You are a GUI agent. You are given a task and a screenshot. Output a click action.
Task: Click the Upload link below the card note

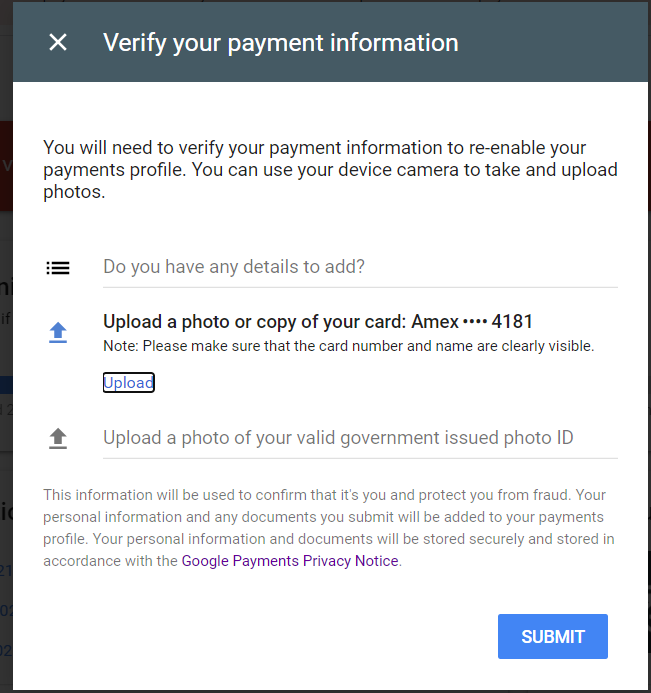tap(128, 383)
